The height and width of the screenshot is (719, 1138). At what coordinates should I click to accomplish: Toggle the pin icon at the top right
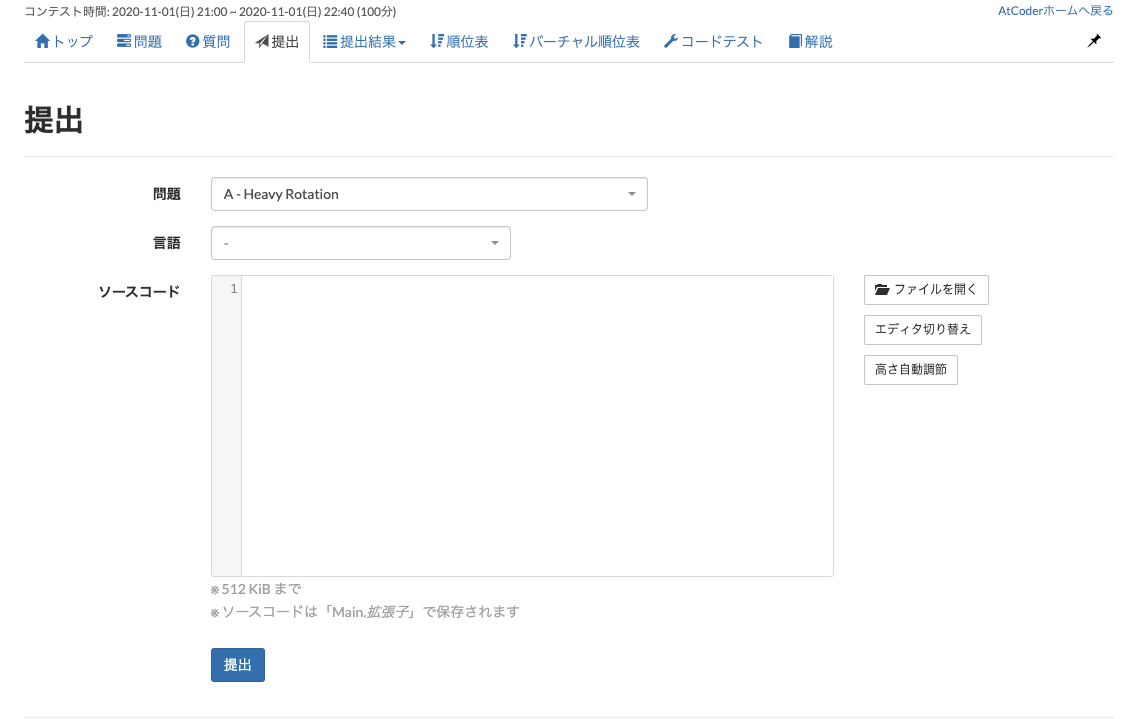1093,41
